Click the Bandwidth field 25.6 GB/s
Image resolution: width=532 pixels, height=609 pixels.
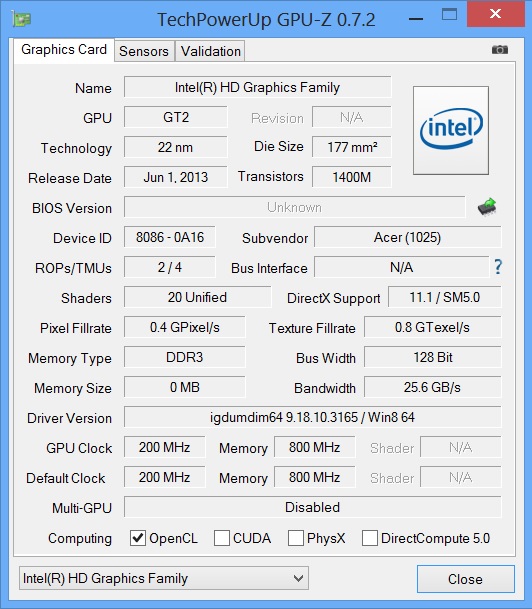[x=433, y=387]
